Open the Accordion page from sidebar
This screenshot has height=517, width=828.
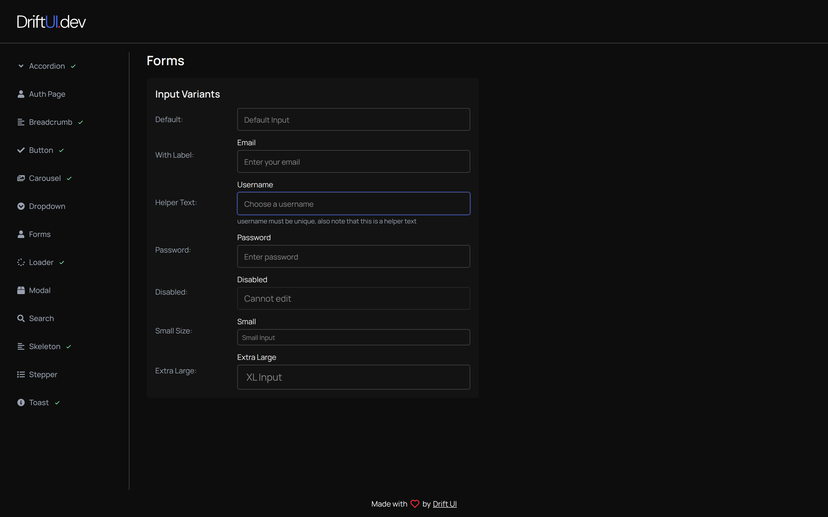[x=47, y=66]
